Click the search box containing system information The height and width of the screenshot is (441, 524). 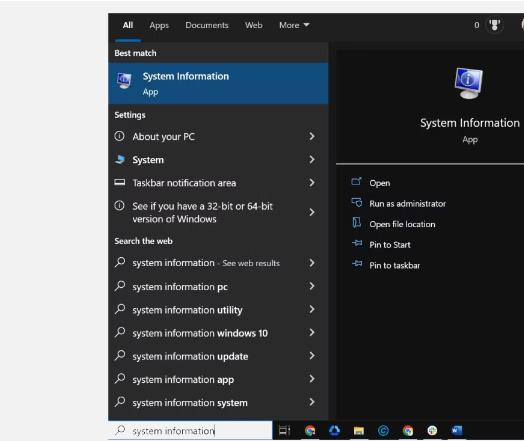tap(190, 431)
